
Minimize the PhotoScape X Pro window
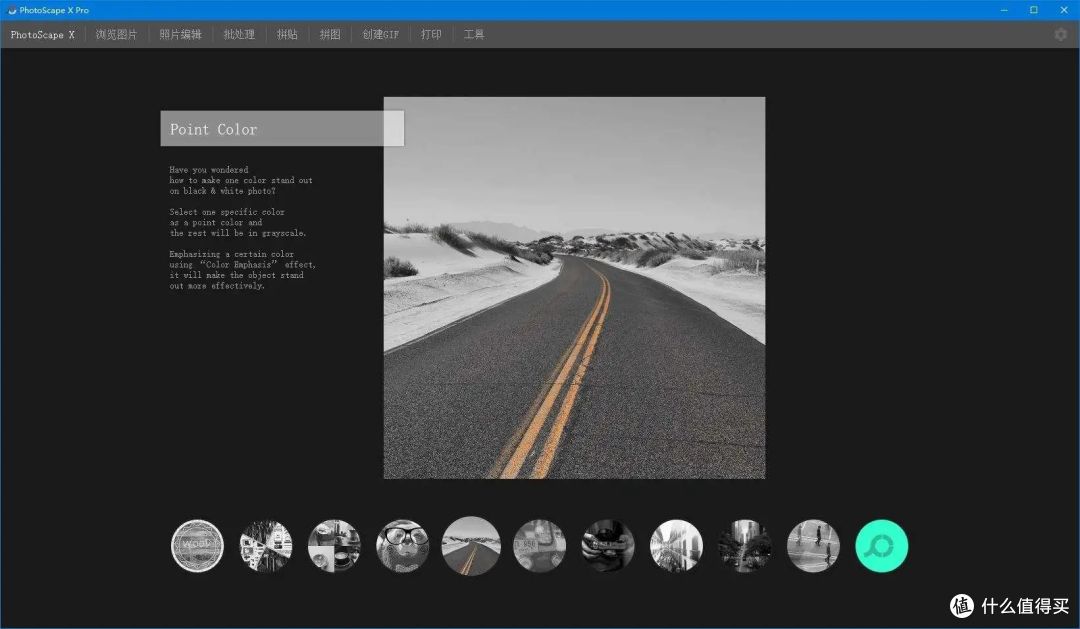pos(1004,10)
